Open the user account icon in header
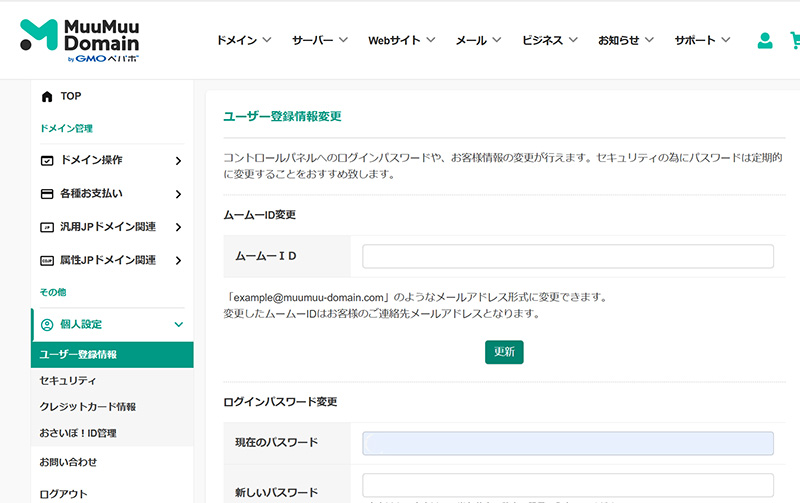800x503 pixels. (765, 41)
